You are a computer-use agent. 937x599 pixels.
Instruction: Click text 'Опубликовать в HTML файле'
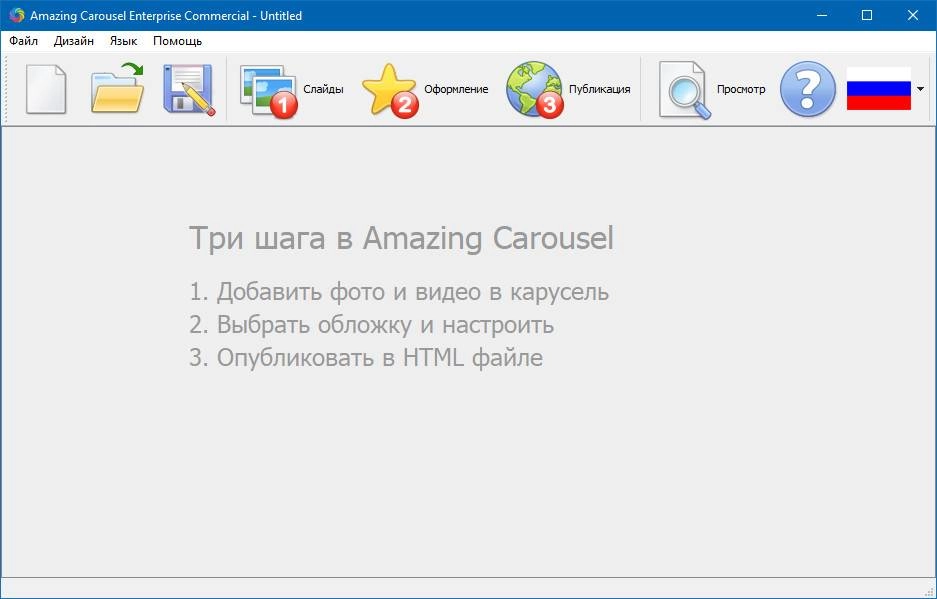coord(379,357)
